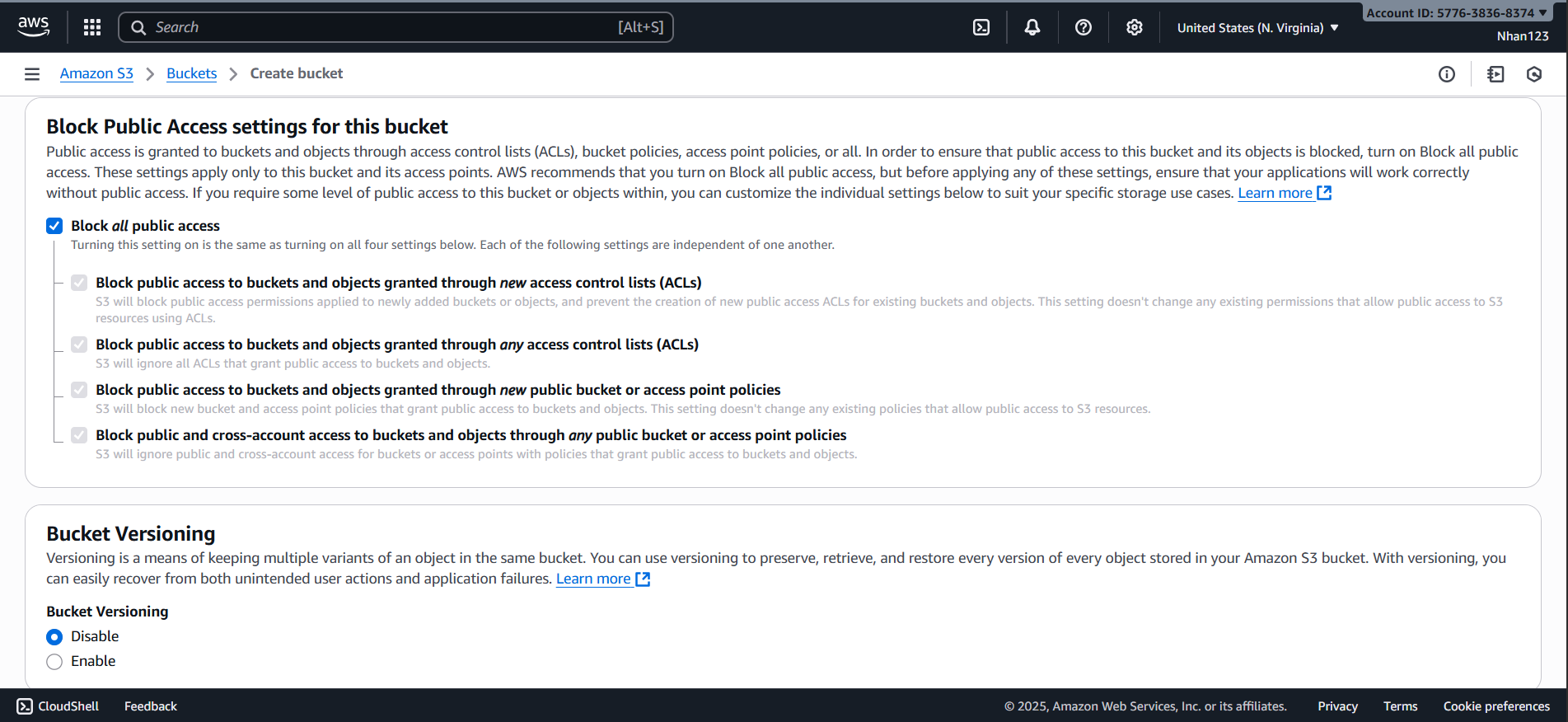Open Cookie preferences in the footer
This screenshot has height=722, width=1568.
coord(1495,706)
